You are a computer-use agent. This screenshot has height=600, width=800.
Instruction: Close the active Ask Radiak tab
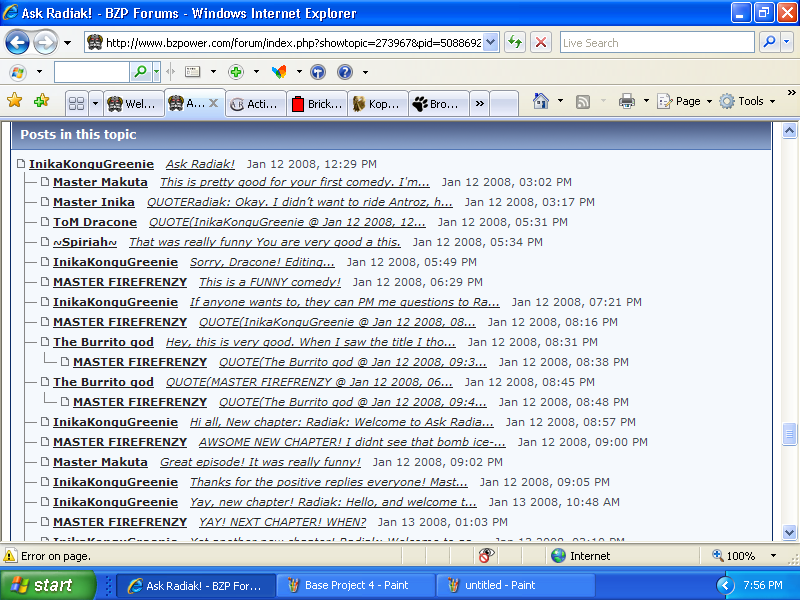click(x=214, y=103)
